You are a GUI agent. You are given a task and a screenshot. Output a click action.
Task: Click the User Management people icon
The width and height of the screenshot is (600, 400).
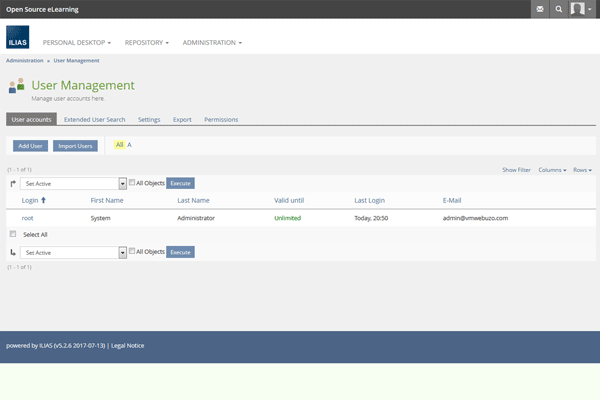(16, 87)
